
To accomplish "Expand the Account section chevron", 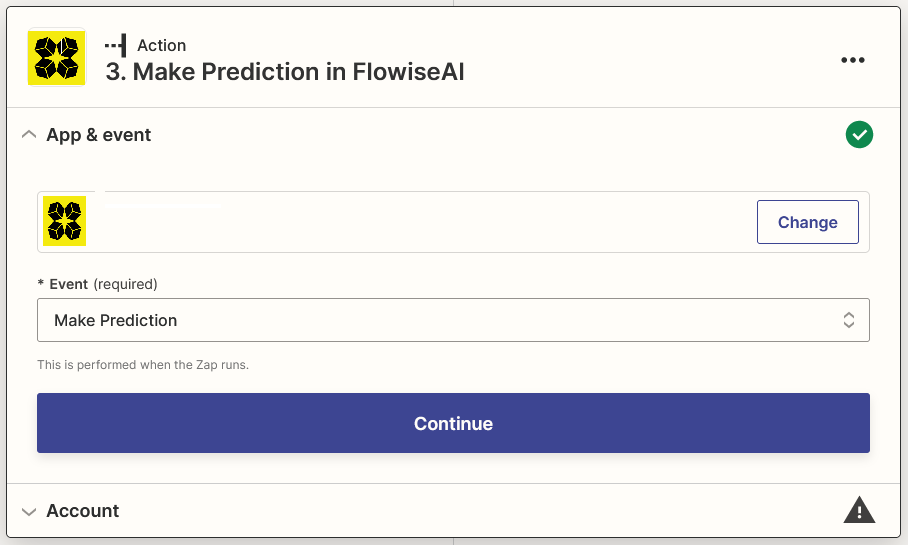I will [29, 511].
